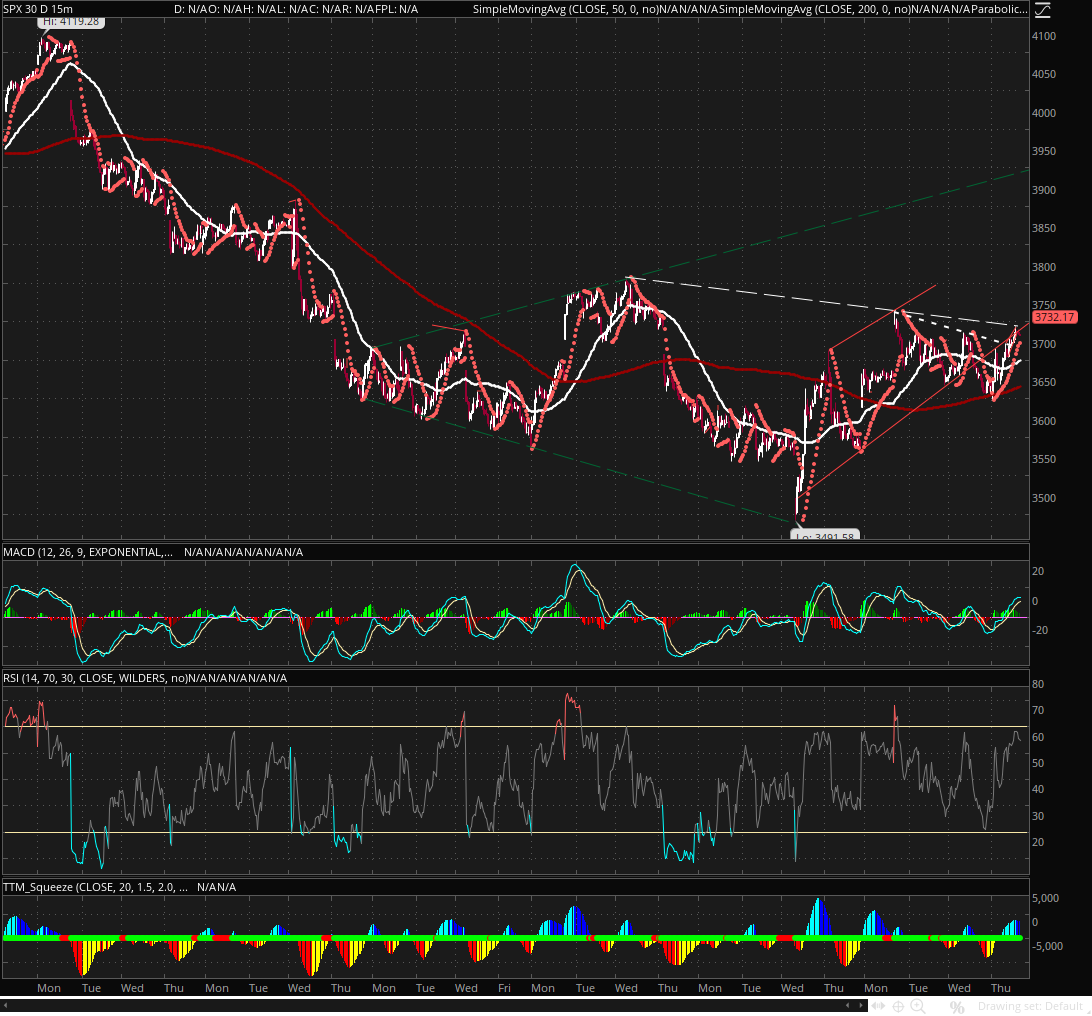Screen dimensions: 1092x1016
Task: Click the red 3732.17 current price tag
Action: 1054,317
